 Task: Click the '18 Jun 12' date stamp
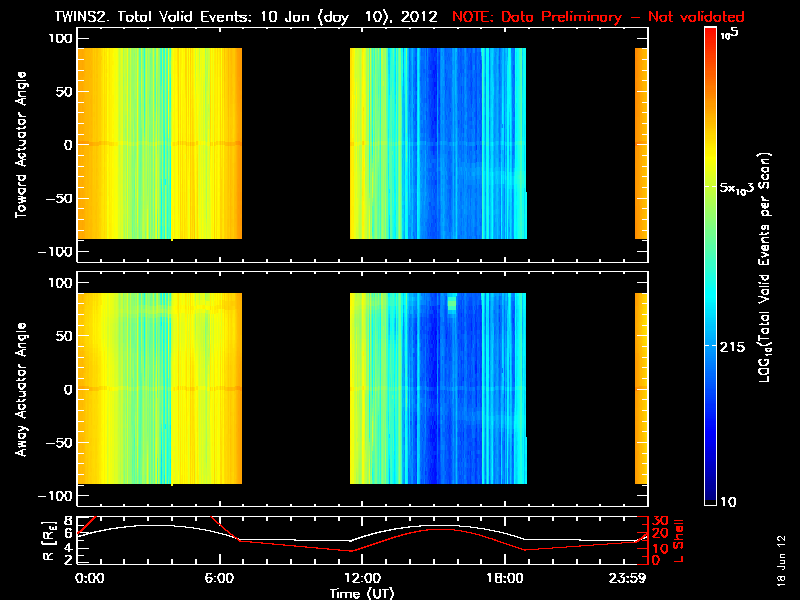[781, 560]
